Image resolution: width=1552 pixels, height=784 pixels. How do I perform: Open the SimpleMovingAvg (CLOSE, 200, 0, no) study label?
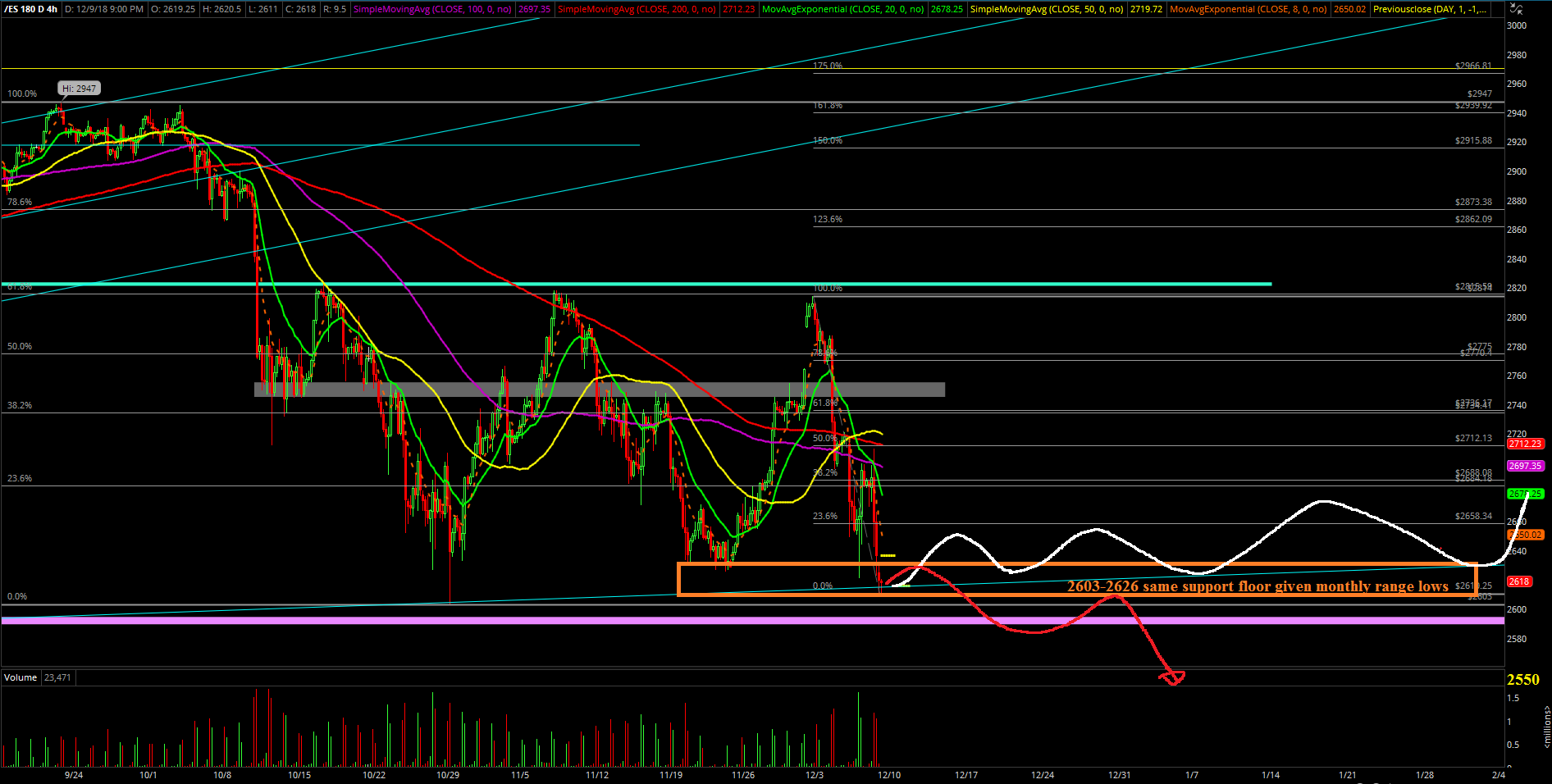tap(637, 9)
